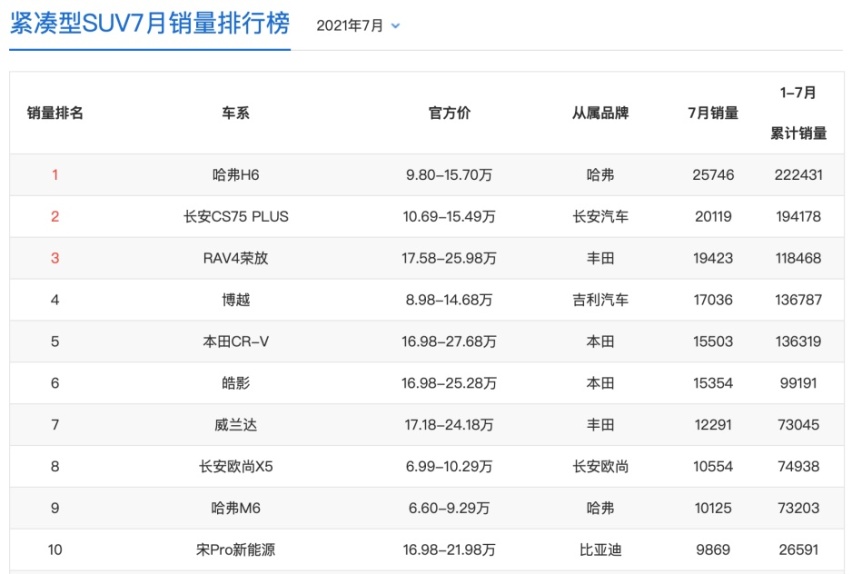
Task: Click brand 比亚迪
Action: pos(600,550)
